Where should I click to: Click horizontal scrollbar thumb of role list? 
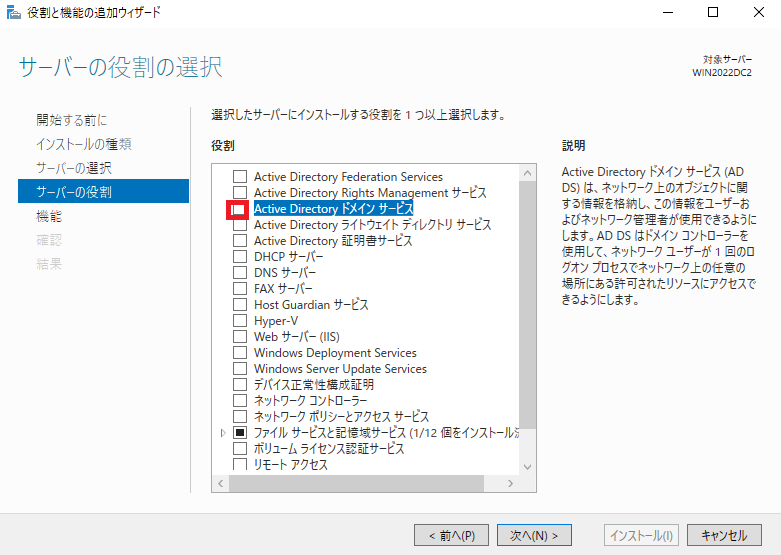(356, 483)
